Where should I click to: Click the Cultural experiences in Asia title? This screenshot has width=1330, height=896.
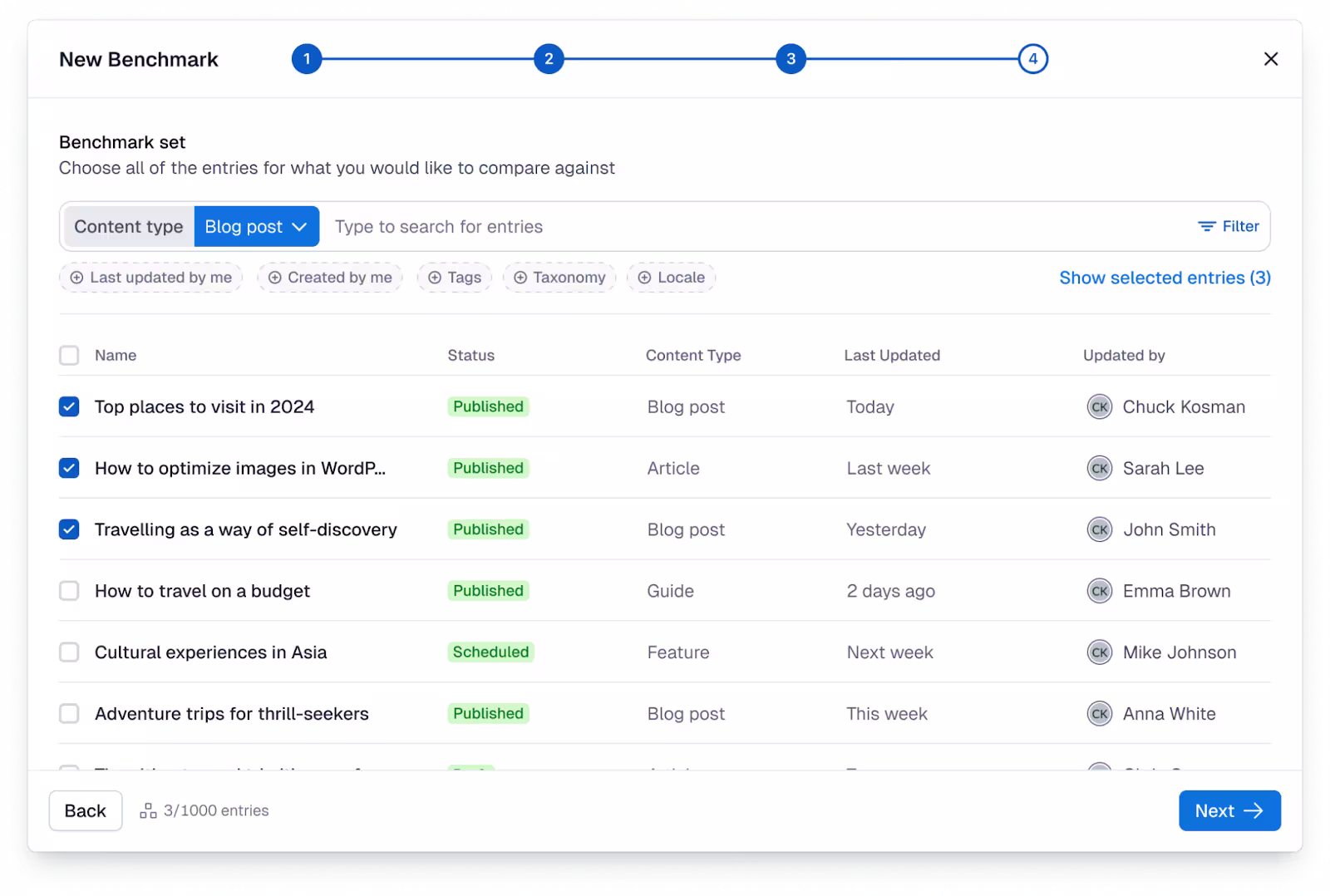pos(210,652)
